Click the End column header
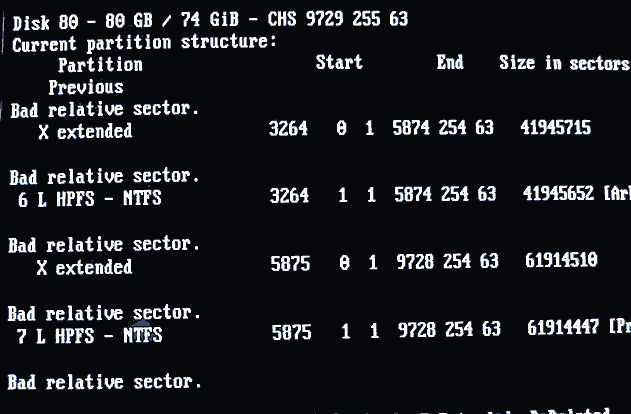631x414 pixels. point(450,62)
